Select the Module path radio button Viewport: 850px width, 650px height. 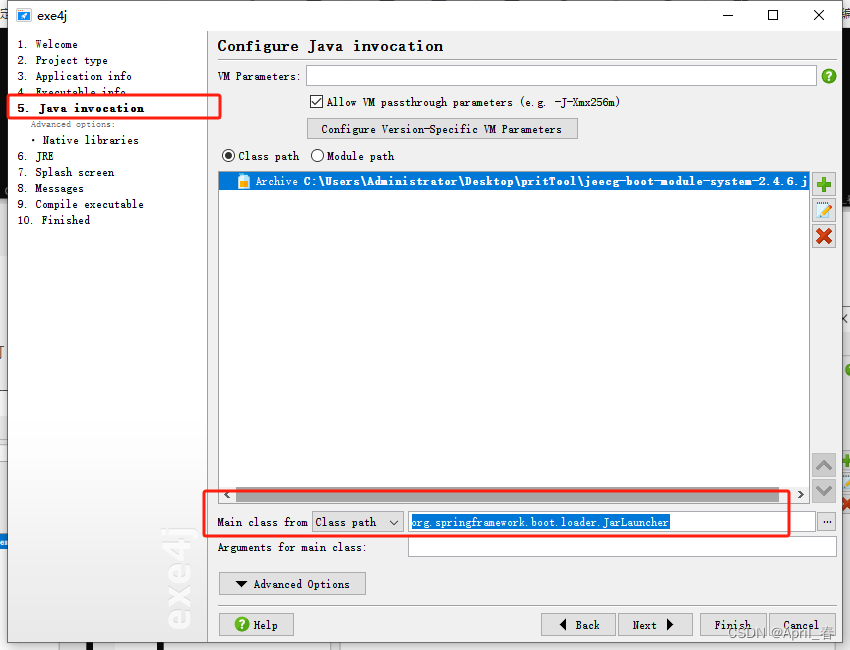click(x=317, y=156)
